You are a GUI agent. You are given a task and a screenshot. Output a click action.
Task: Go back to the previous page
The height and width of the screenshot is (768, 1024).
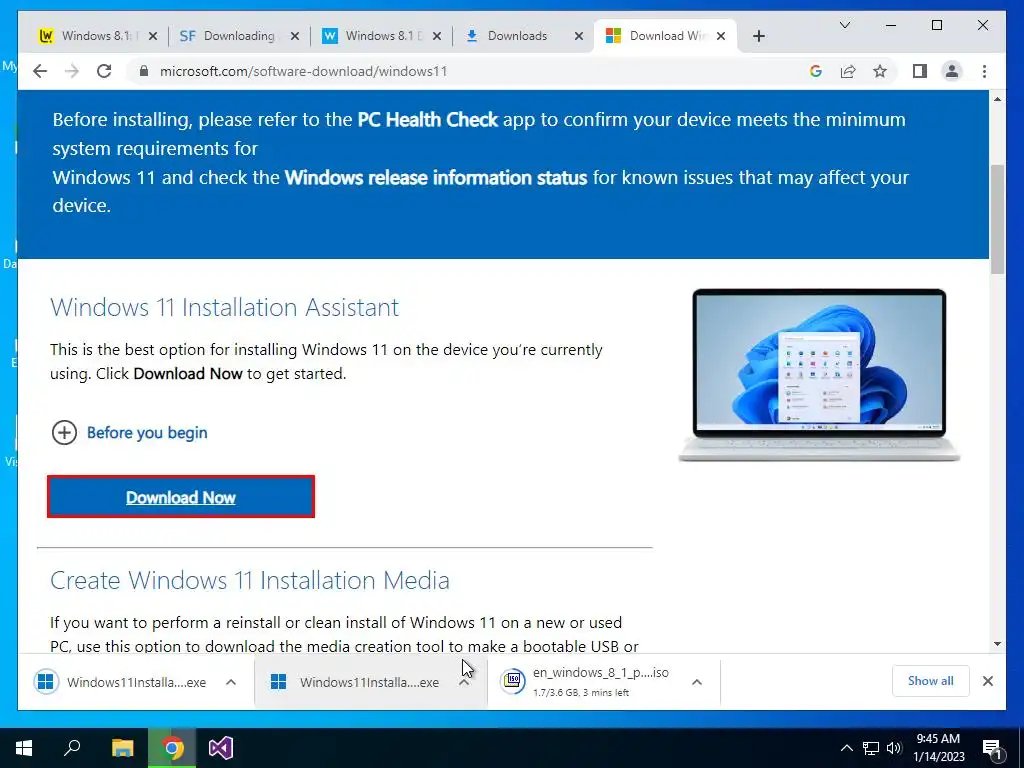(x=40, y=71)
